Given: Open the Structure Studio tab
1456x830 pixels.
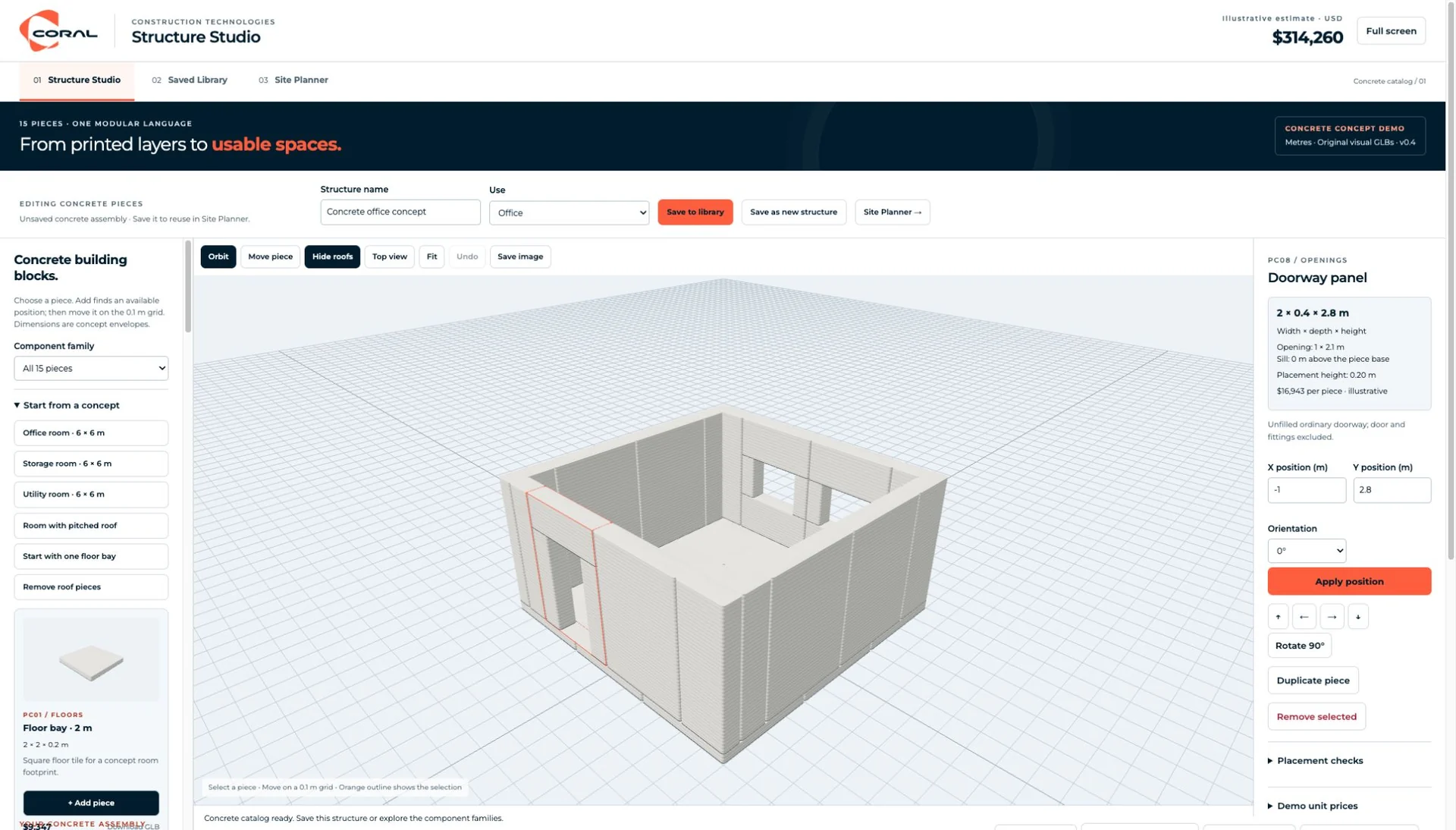Looking at the screenshot, I should pyautogui.click(x=77, y=80).
